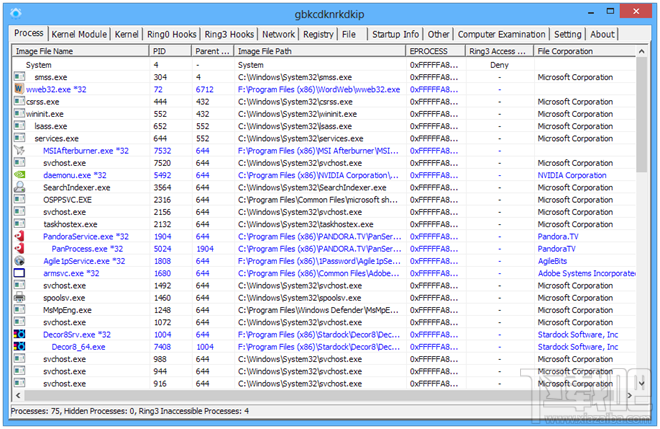Sort by EPROCESS column header
Viewport: 660px width, 429px height.
[x=436, y=51]
